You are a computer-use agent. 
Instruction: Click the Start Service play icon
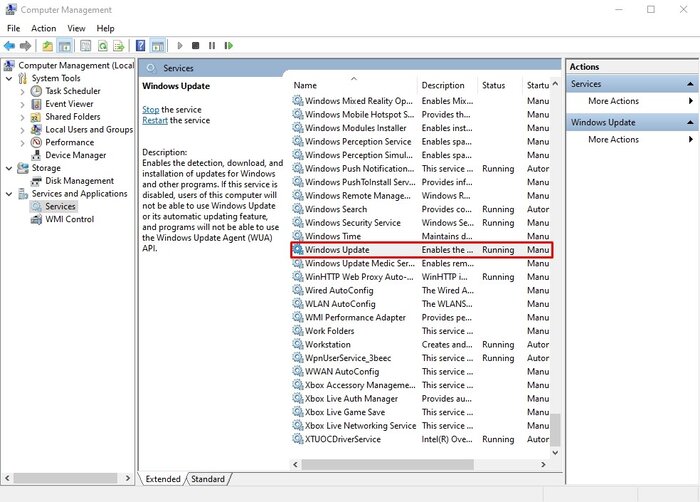tap(180, 46)
